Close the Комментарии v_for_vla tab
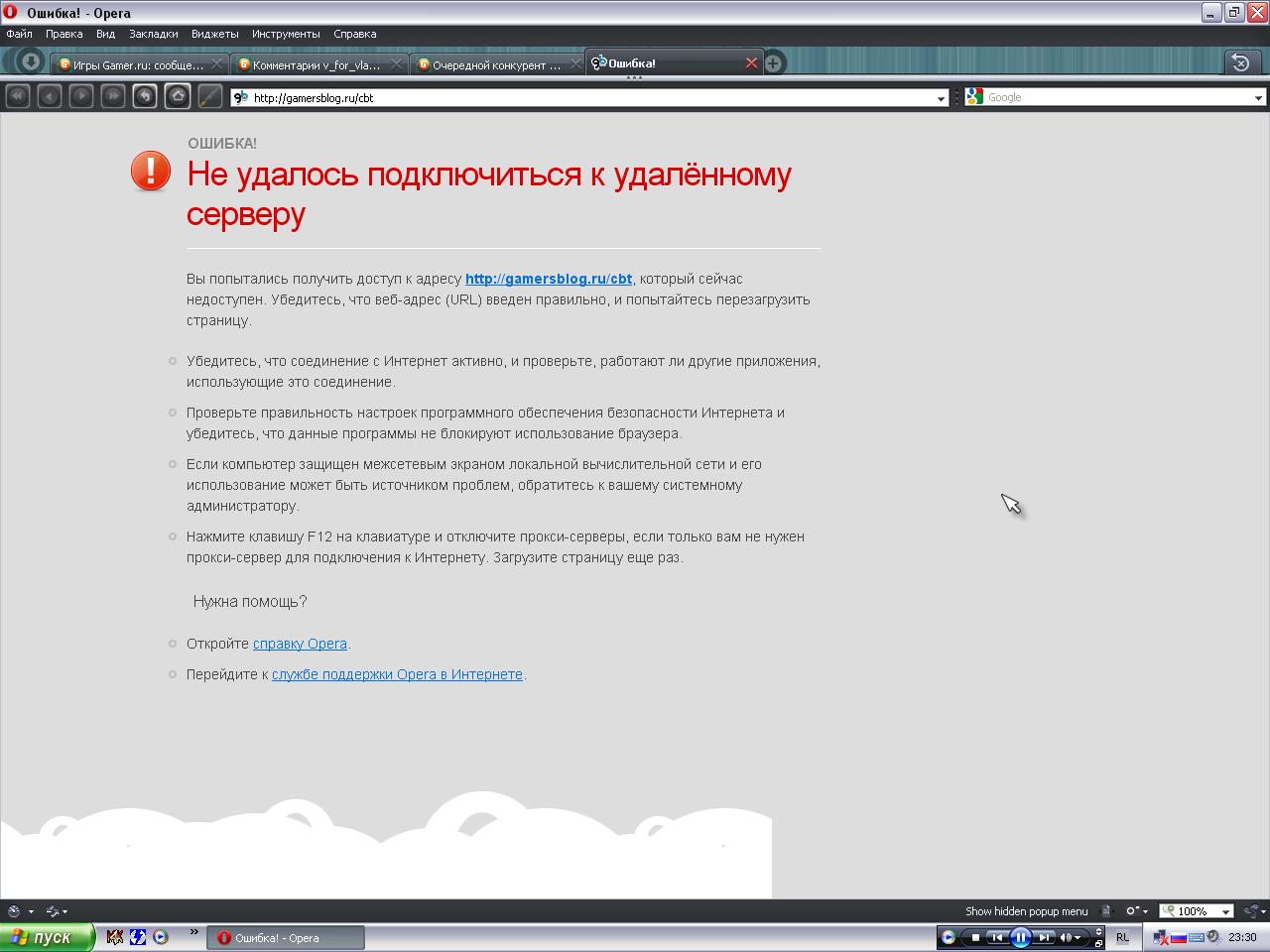Viewport: 1270px width, 952px height. 397,64
